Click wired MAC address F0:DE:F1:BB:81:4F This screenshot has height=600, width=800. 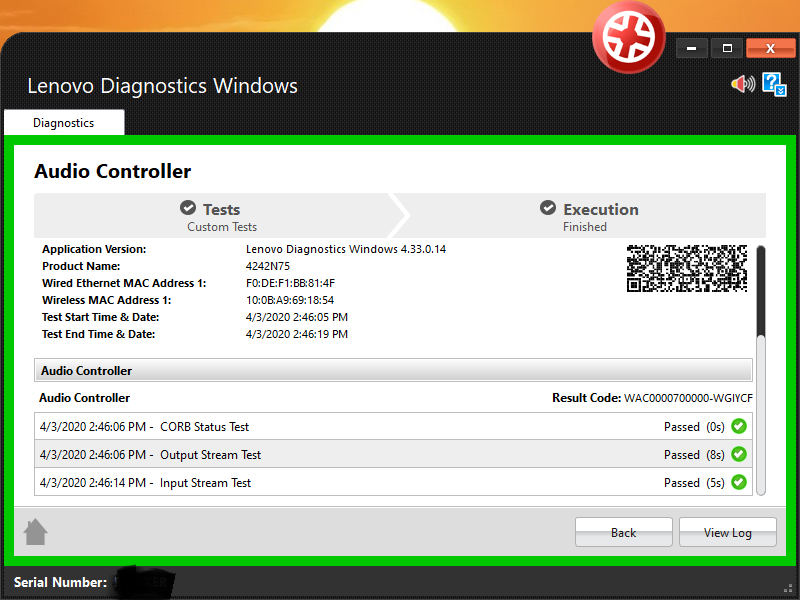pos(290,283)
